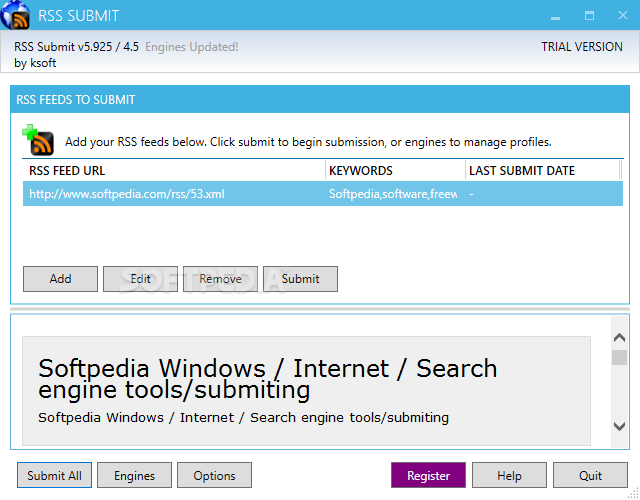640x500 pixels.
Task: Click the RSS Submit globe logo icon
Action: pos(16,15)
